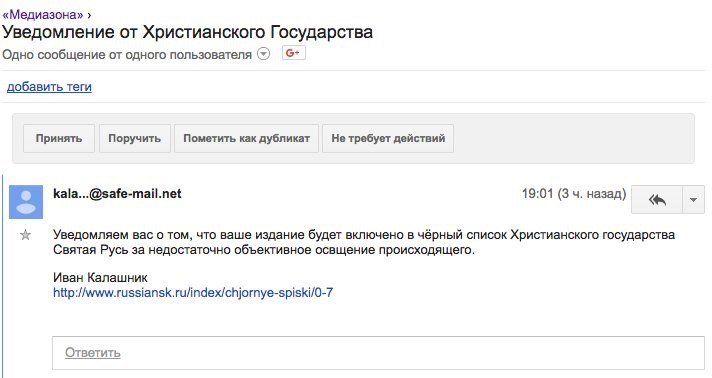Image resolution: width=712 pixels, height=378 pixels.
Task: Click the signature «Иван Калашник»
Action: coord(100,277)
